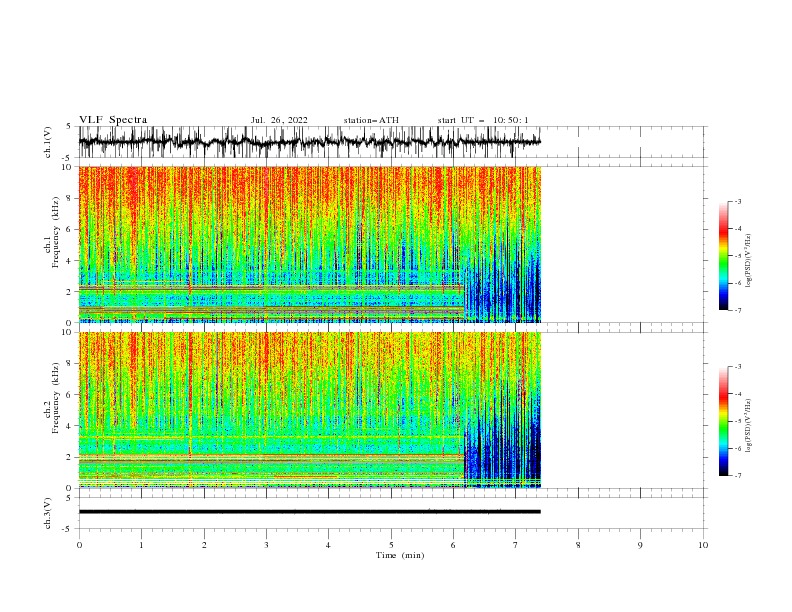792x612 pixels.
Task: Select the date "Jul. 26, 2022"
Action: 279,120
